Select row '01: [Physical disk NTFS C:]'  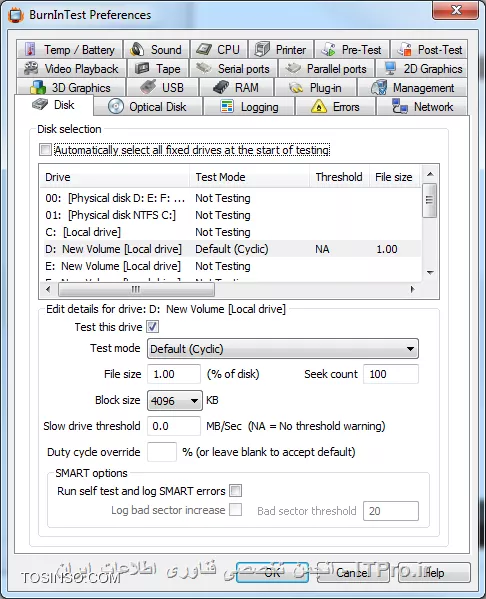231,215
